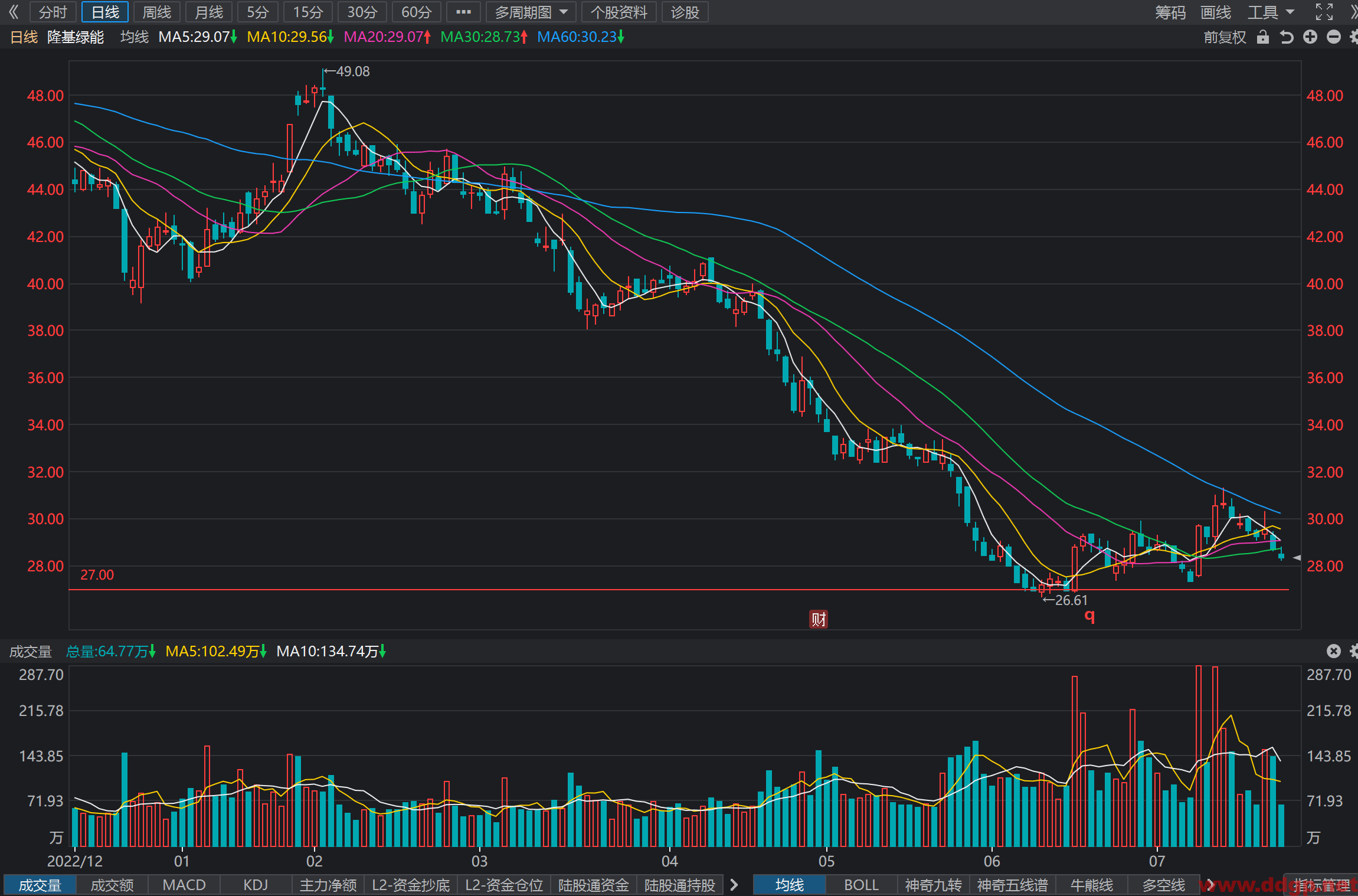Show more indicator tabs with right arrow after 陆股通持股
Screen dimensions: 1358x896
coord(734,885)
